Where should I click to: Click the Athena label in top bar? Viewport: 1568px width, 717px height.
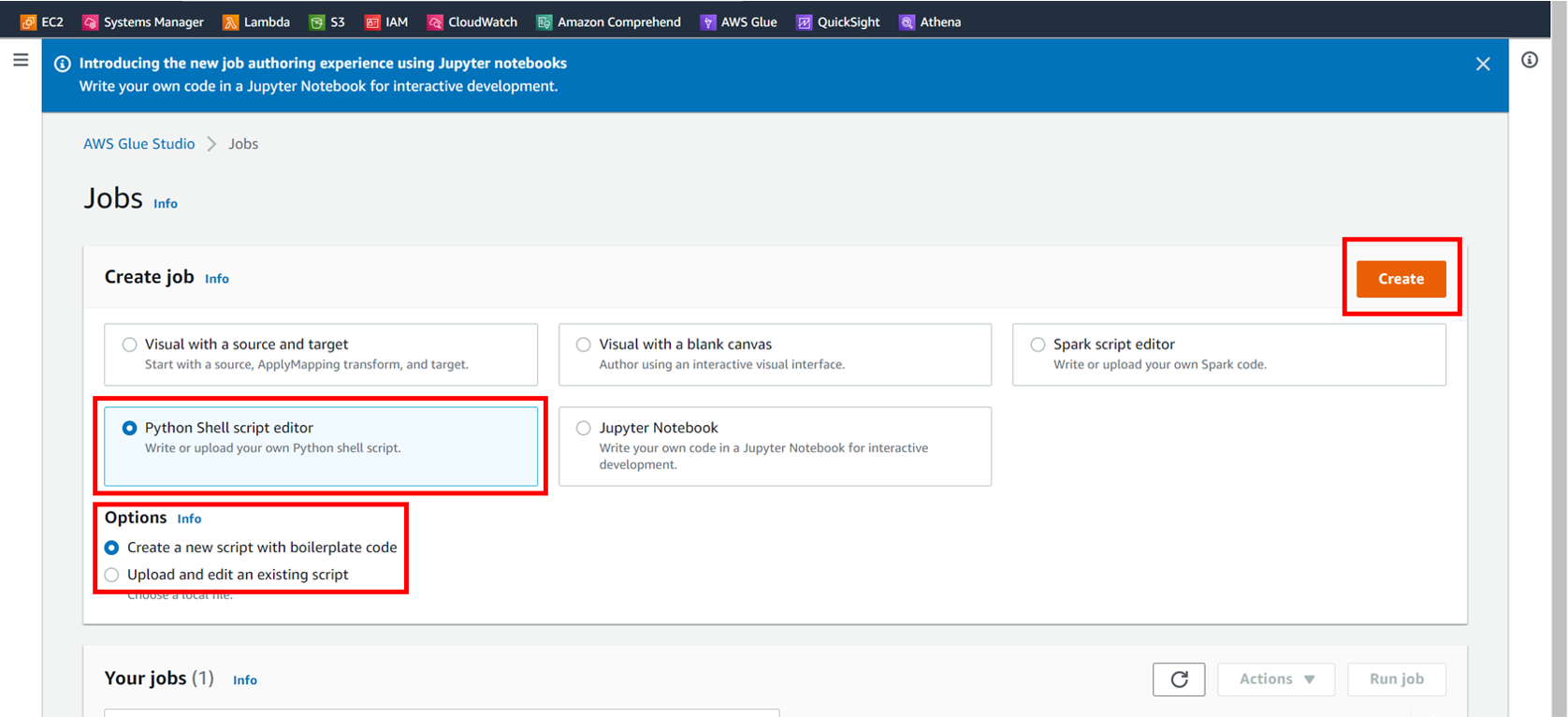pyautogui.click(x=940, y=22)
